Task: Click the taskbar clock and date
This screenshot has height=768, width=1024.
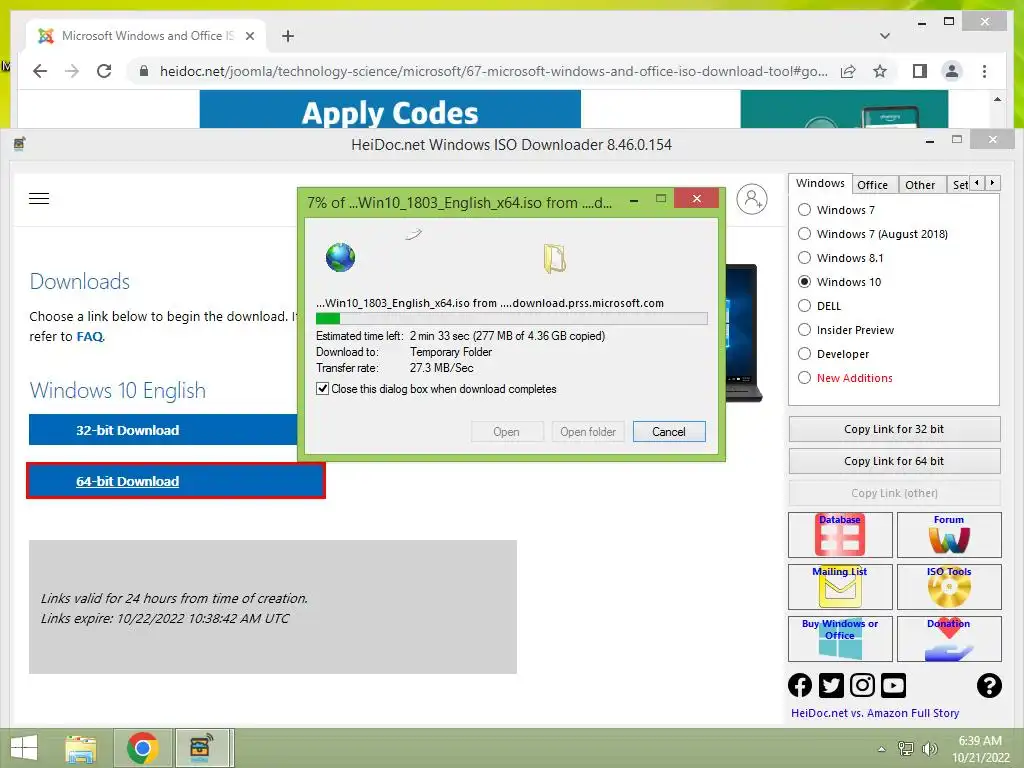Action: (x=980, y=749)
